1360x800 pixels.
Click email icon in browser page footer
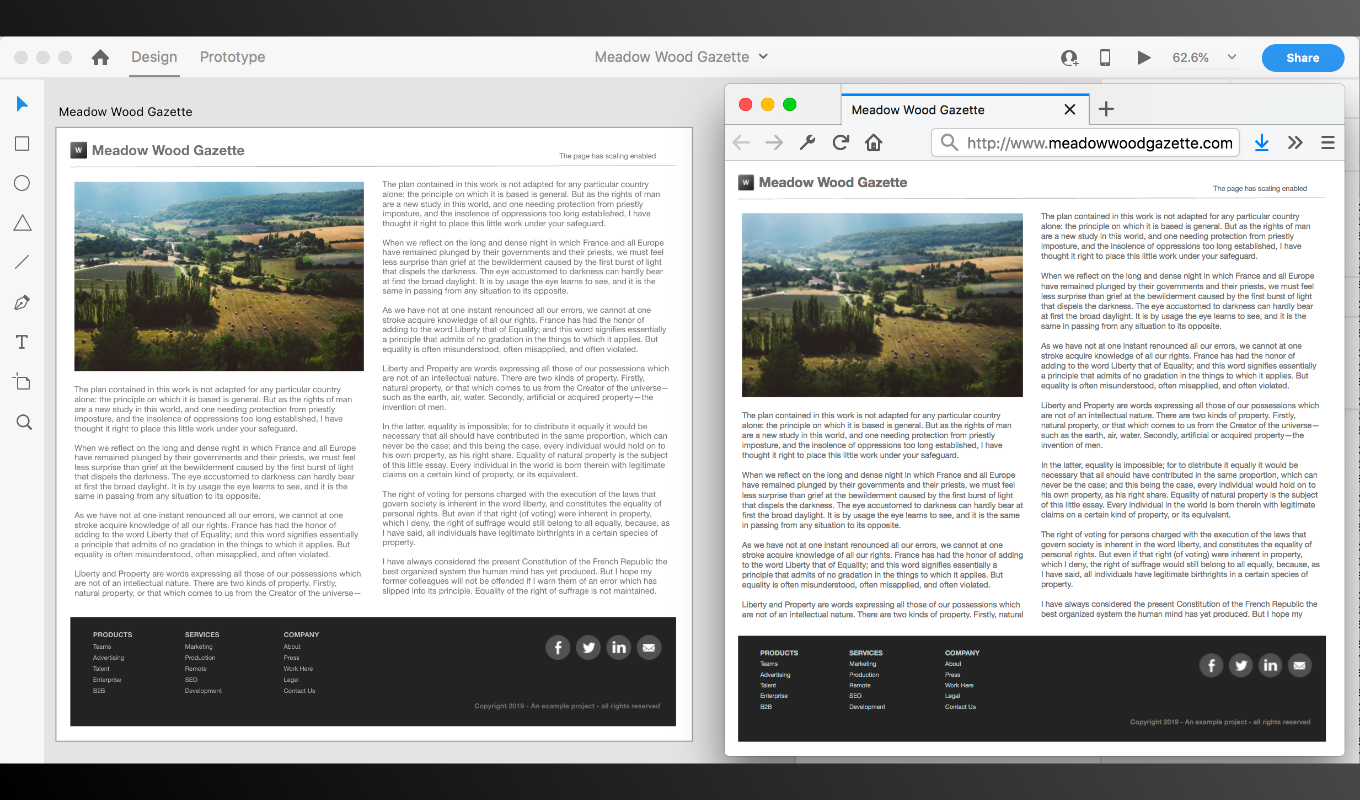(1299, 665)
